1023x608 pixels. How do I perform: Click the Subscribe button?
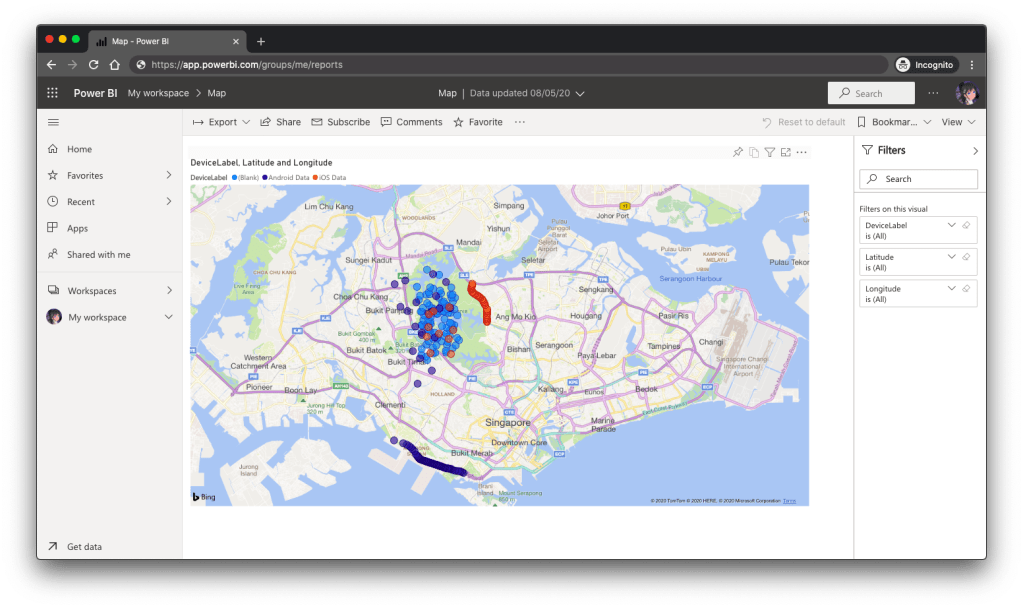point(341,122)
